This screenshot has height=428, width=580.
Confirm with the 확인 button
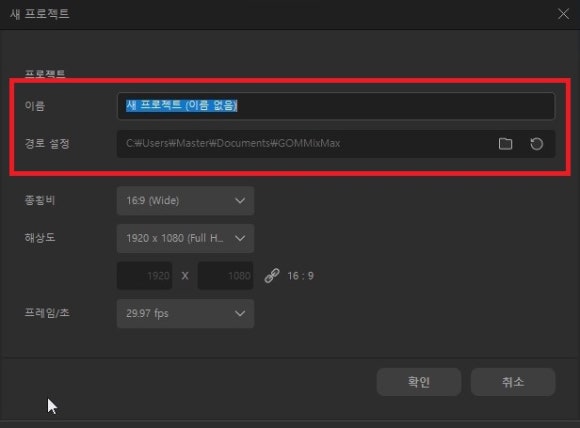tap(419, 382)
